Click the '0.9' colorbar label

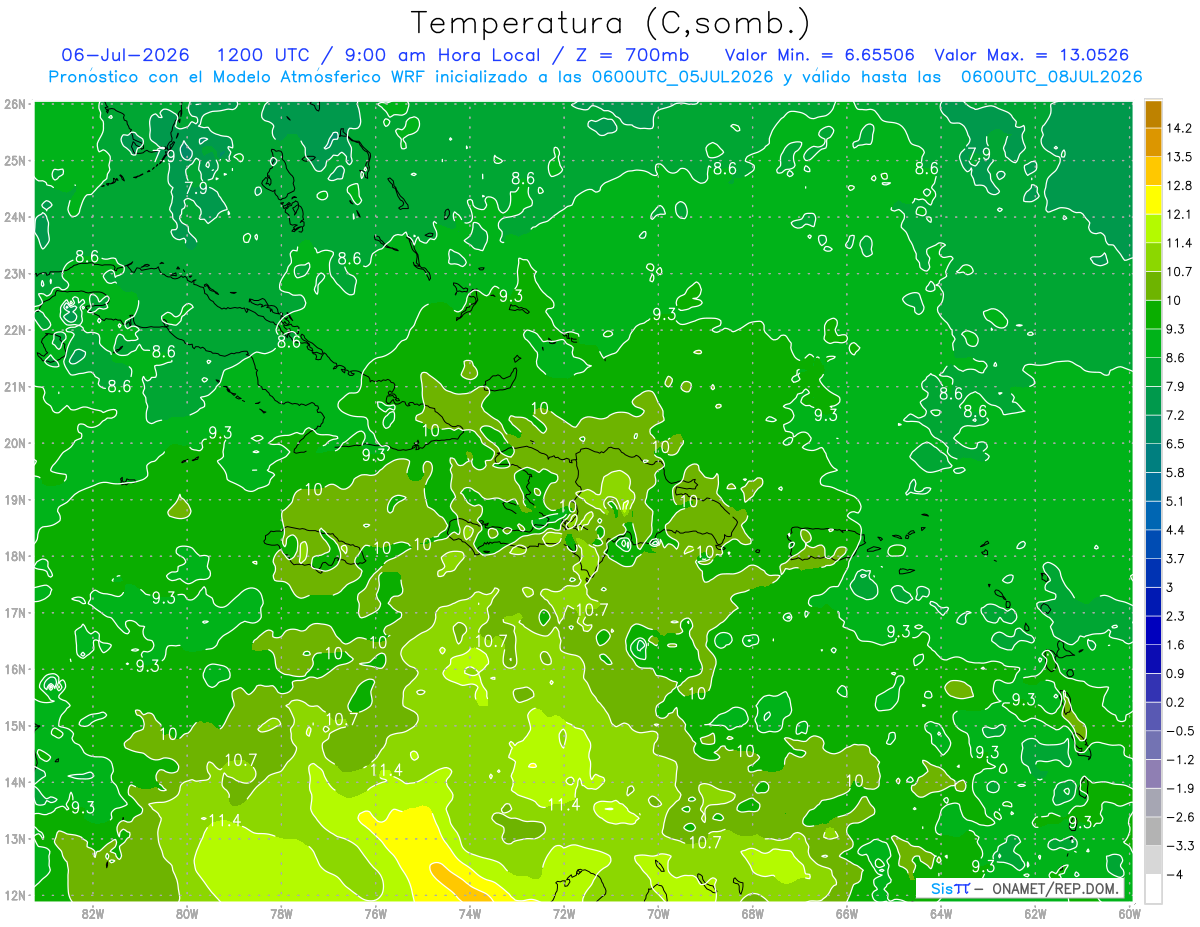(x=1176, y=673)
